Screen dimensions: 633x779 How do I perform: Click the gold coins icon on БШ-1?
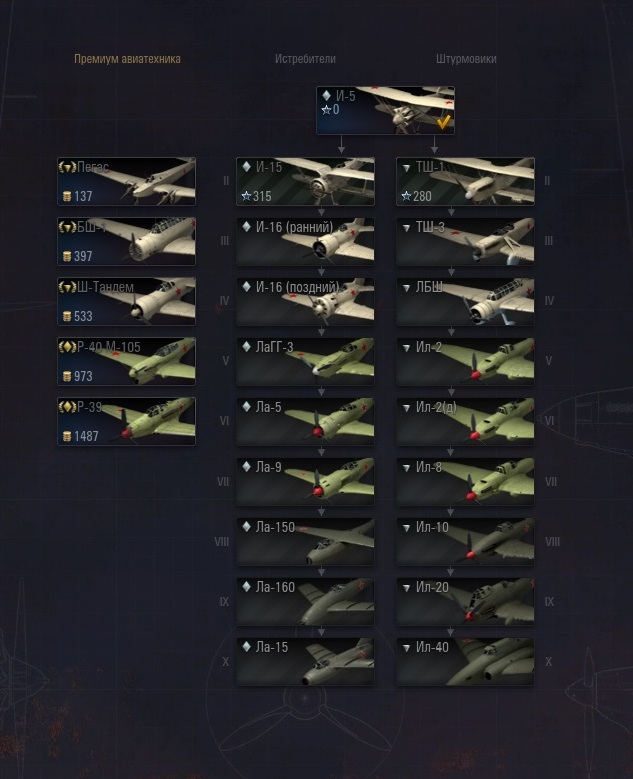pyautogui.click(x=67, y=256)
